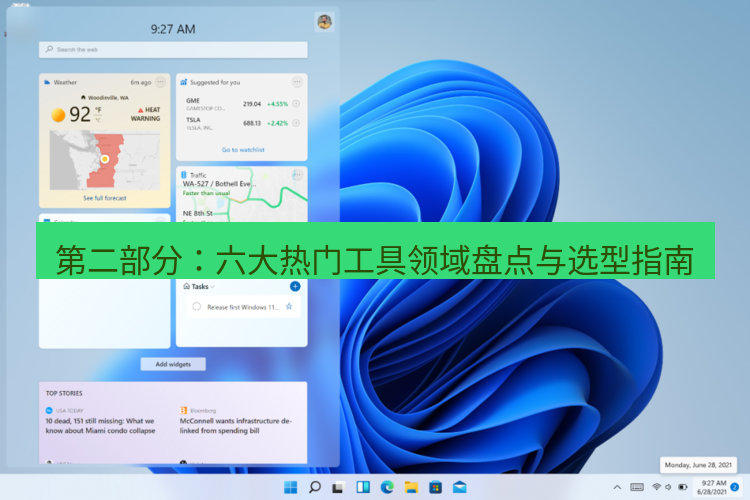Add TSLA to watchlist plus icon
Screen dimensions: 750x500
point(296,123)
